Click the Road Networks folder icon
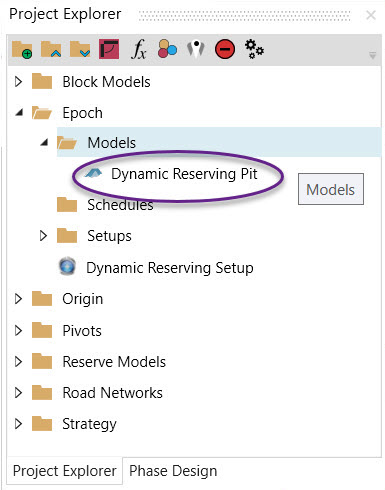The height and width of the screenshot is (490, 385). [x=42, y=392]
